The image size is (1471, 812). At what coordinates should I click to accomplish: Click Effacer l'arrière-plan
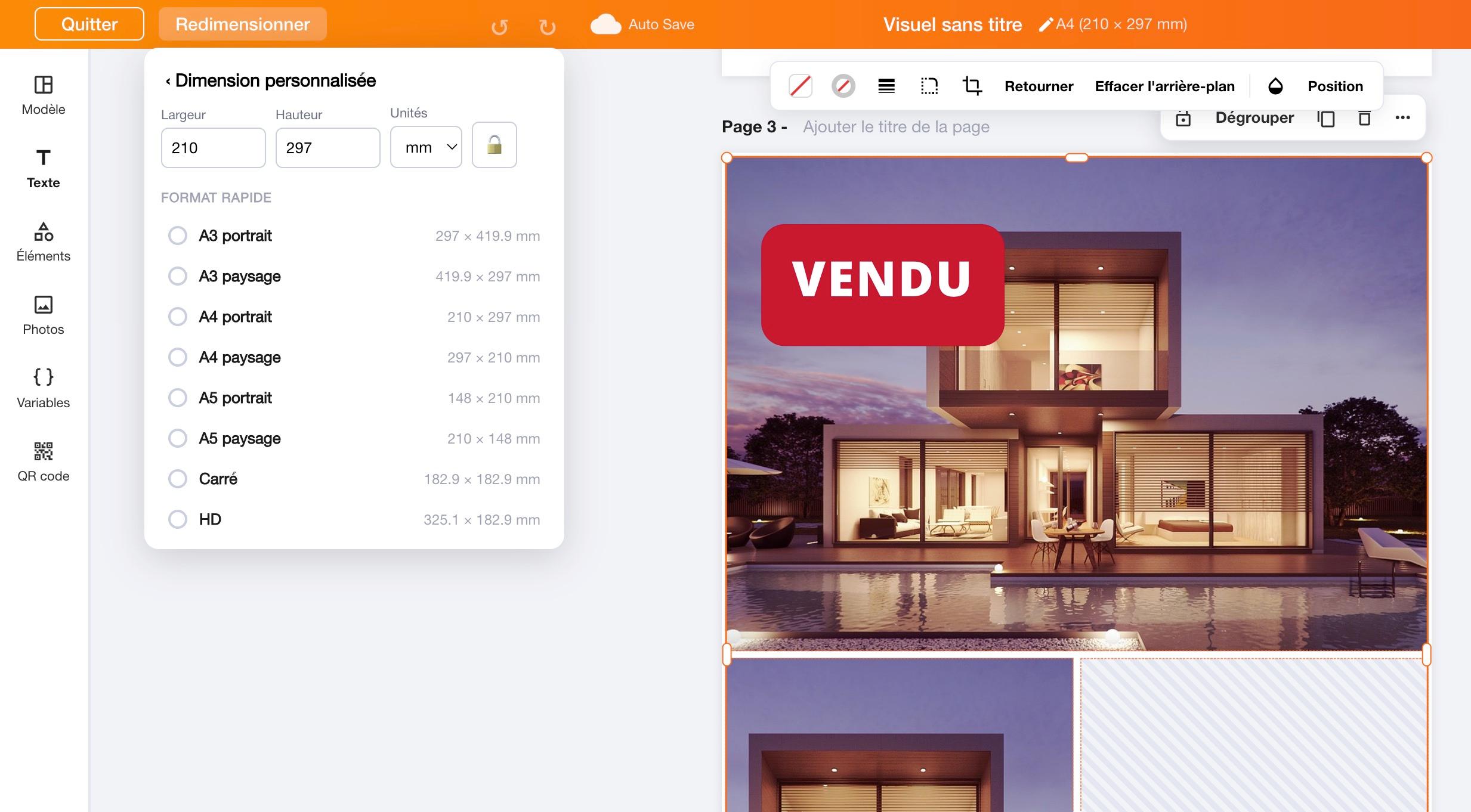pos(1164,86)
